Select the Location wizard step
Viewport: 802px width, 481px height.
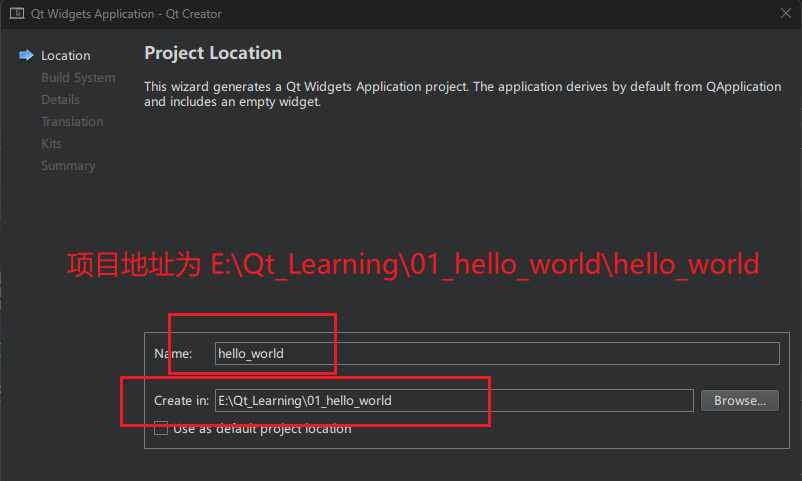tap(66, 56)
